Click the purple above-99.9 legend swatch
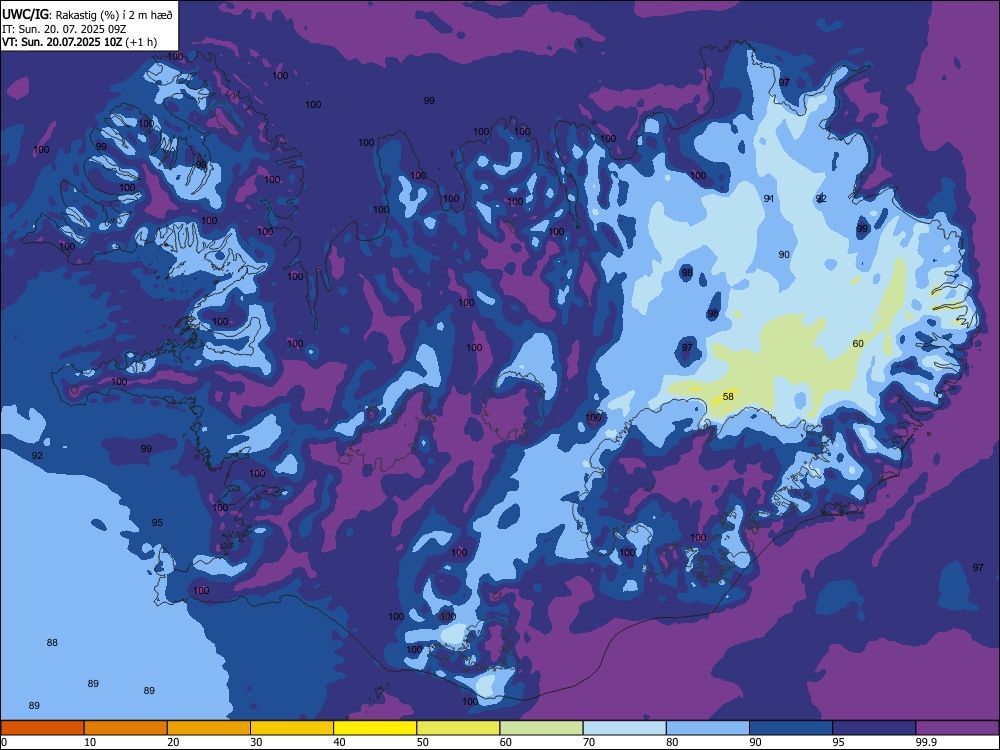This screenshot has height=750, width=1000. click(x=957, y=728)
